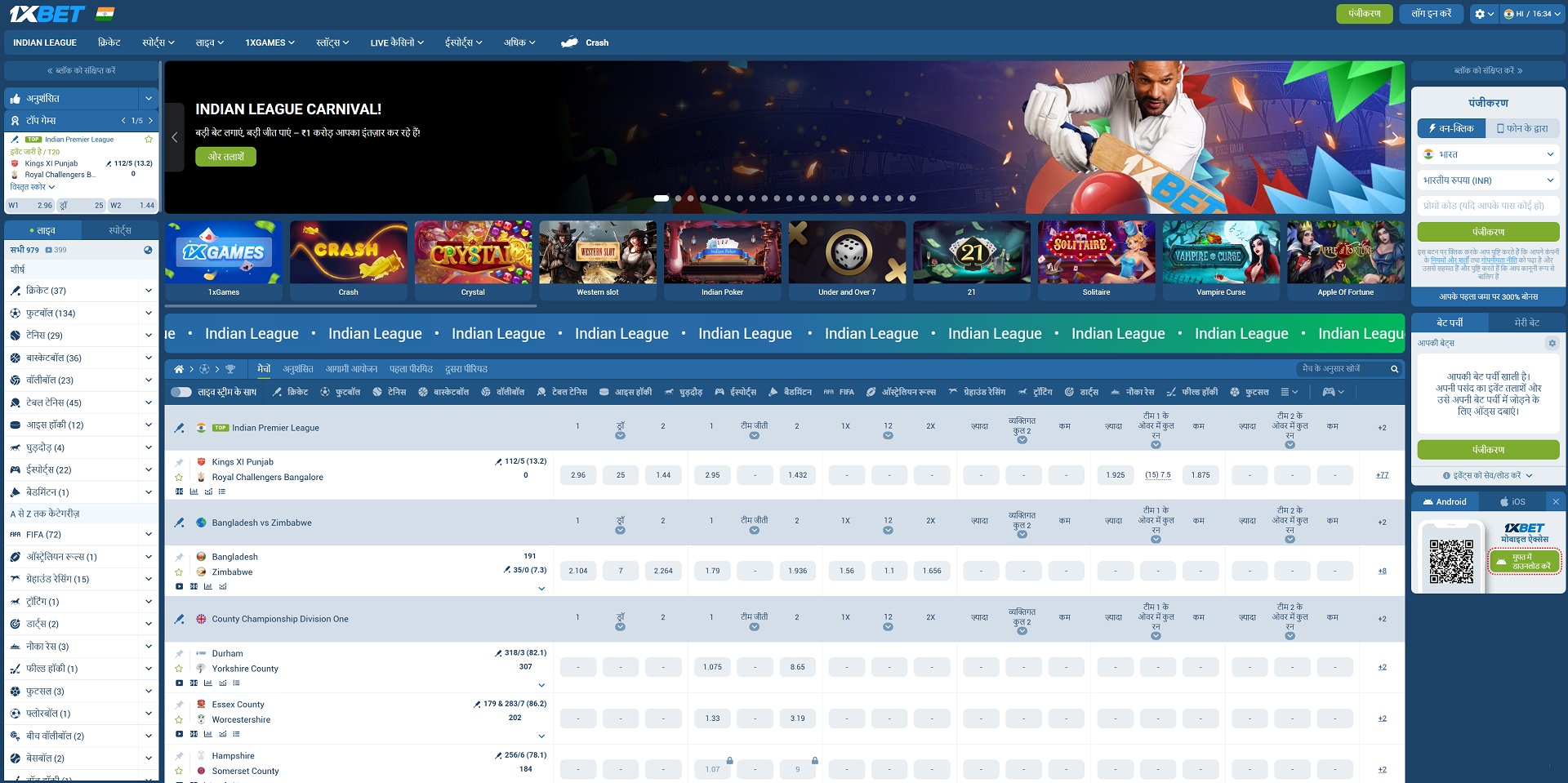Select फोन के द्वारा registration option
1568x783 pixels.
[x=1522, y=128]
